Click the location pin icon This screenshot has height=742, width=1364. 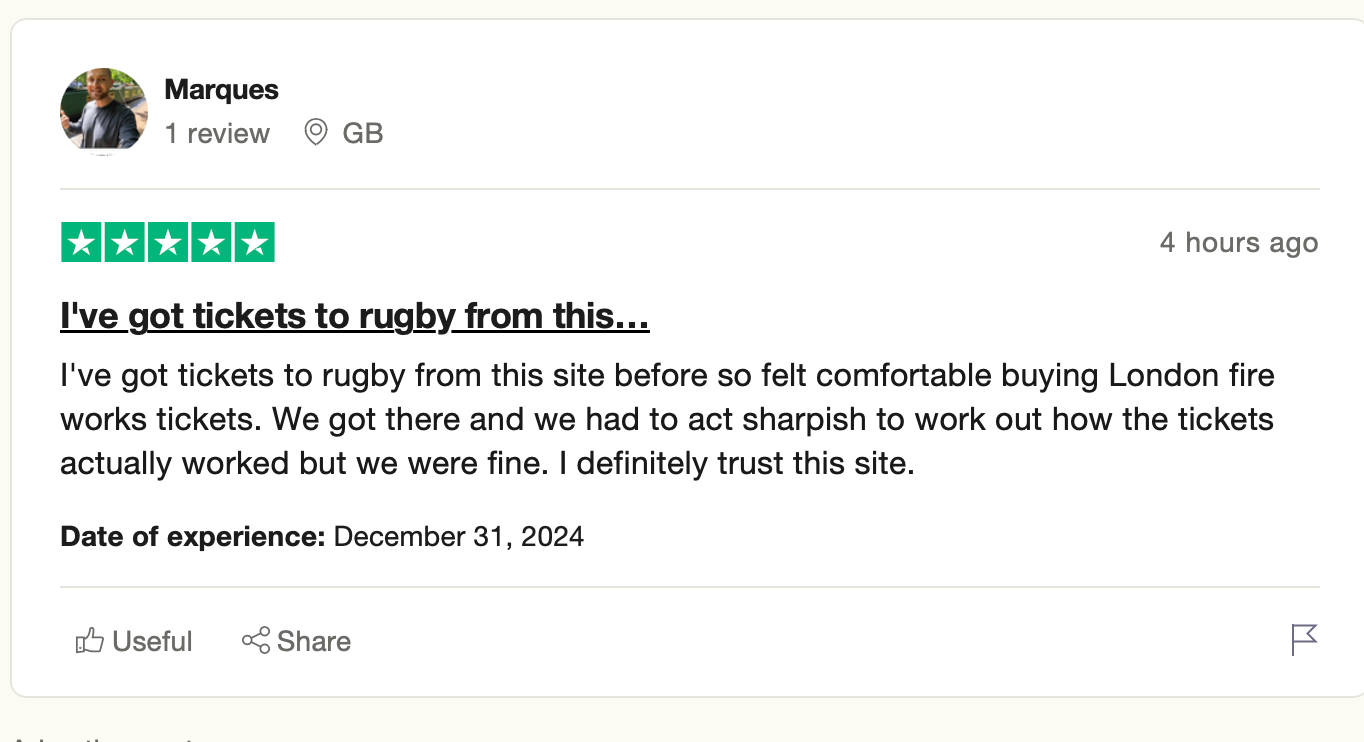[x=316, y=132]
